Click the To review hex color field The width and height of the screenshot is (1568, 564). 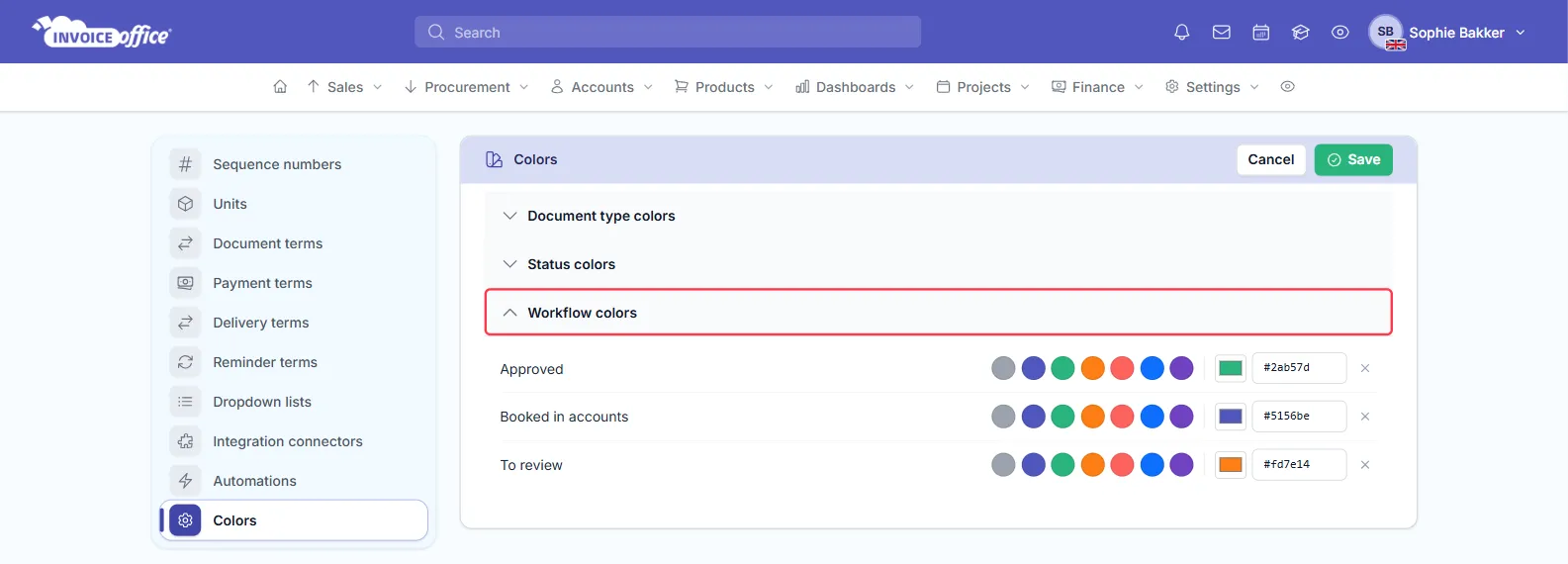click(1299, 465)
